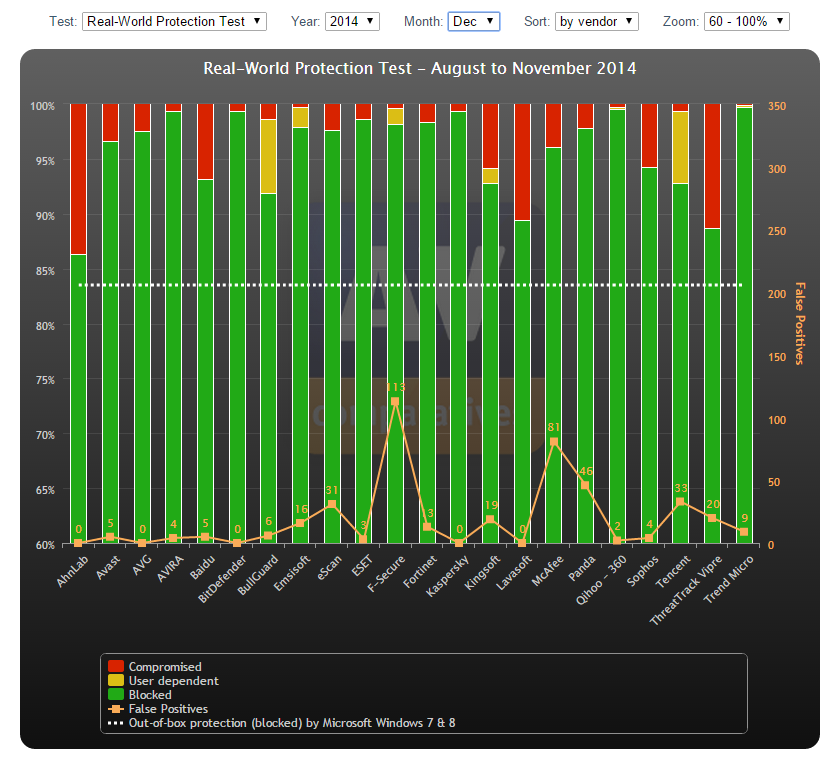The image size is (833, 758).
Task: Open the Year 2014 dropdown
Action: pos(352,22)
